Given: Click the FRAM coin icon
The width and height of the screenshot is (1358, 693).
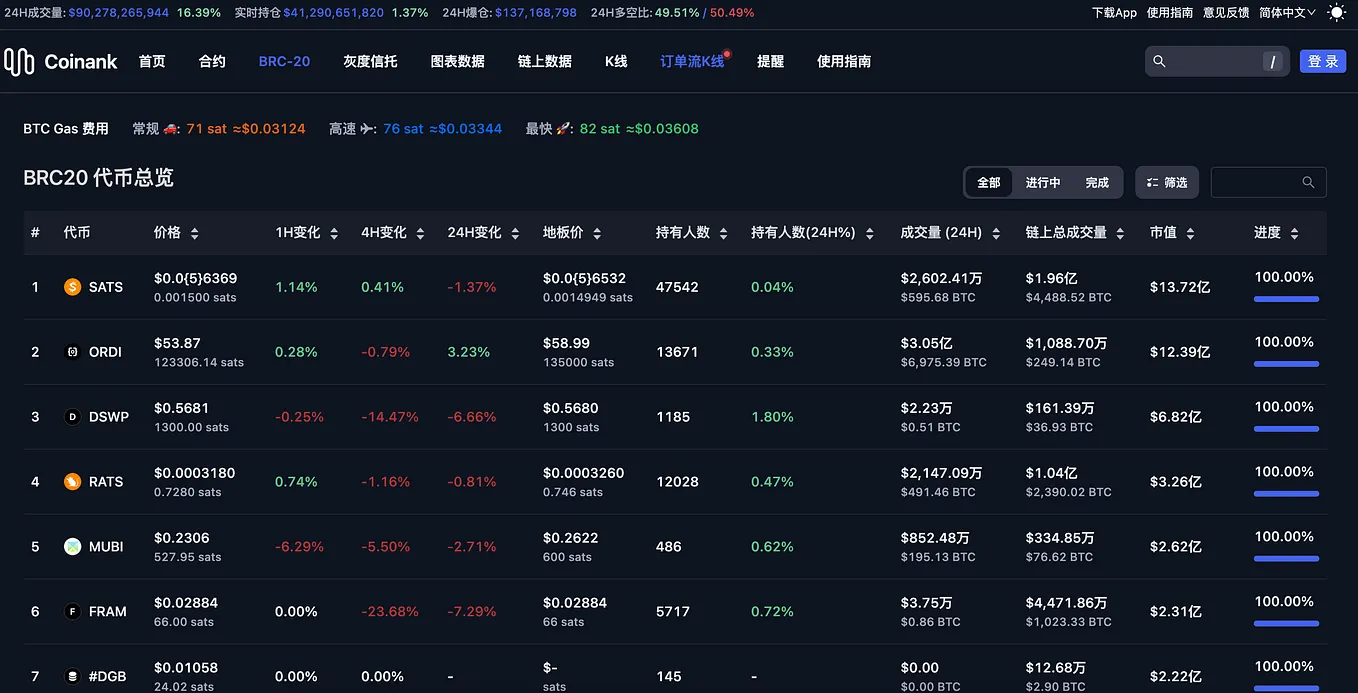Looking at the screenshot, I should point(72,612).
